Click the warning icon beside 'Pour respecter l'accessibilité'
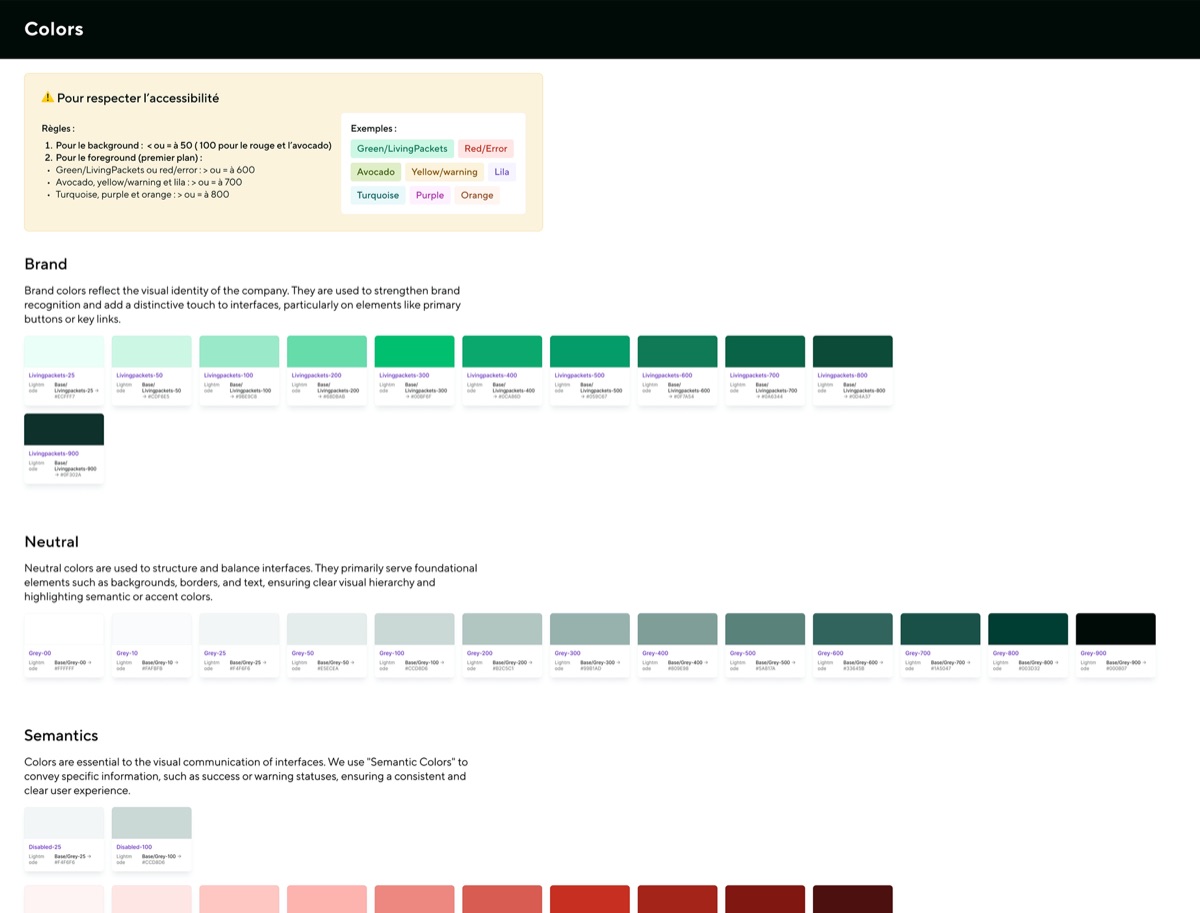Screen dimensions: 1200x913 point(47,98)
